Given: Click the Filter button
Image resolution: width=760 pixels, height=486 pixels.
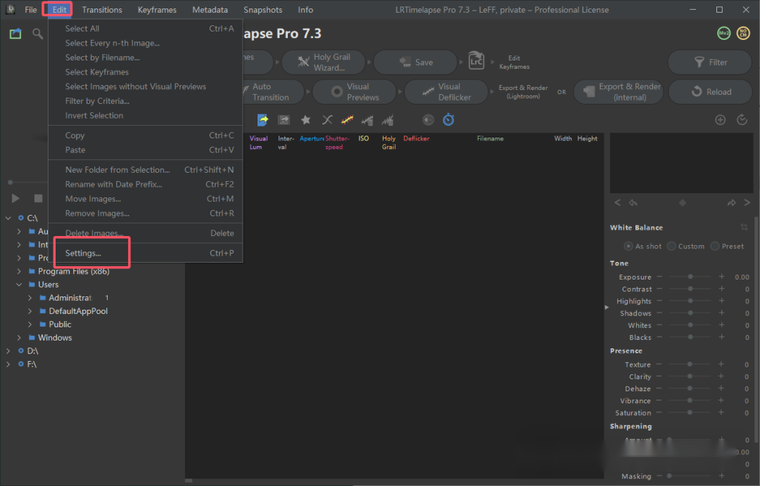Looking at the screenshot, I should click(710, 62).
